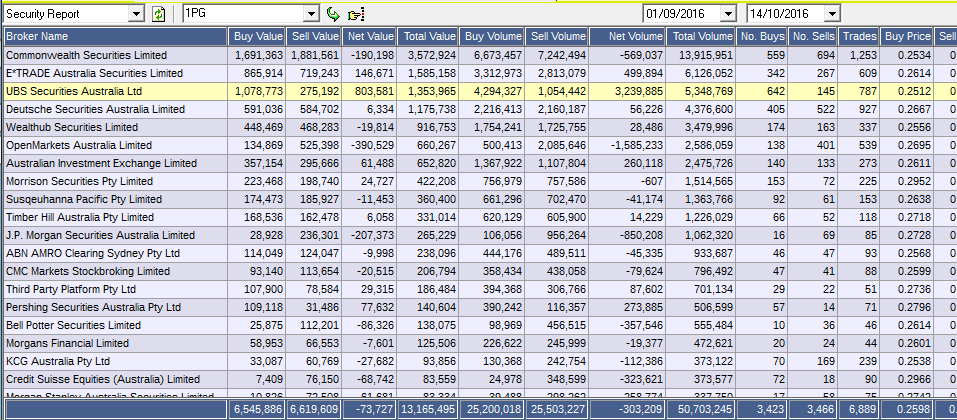Click totals row net volume -303,209
Image resolution: width=957 pixels, height=420 pixels.
pyautogui.click(x=627, y=409)
